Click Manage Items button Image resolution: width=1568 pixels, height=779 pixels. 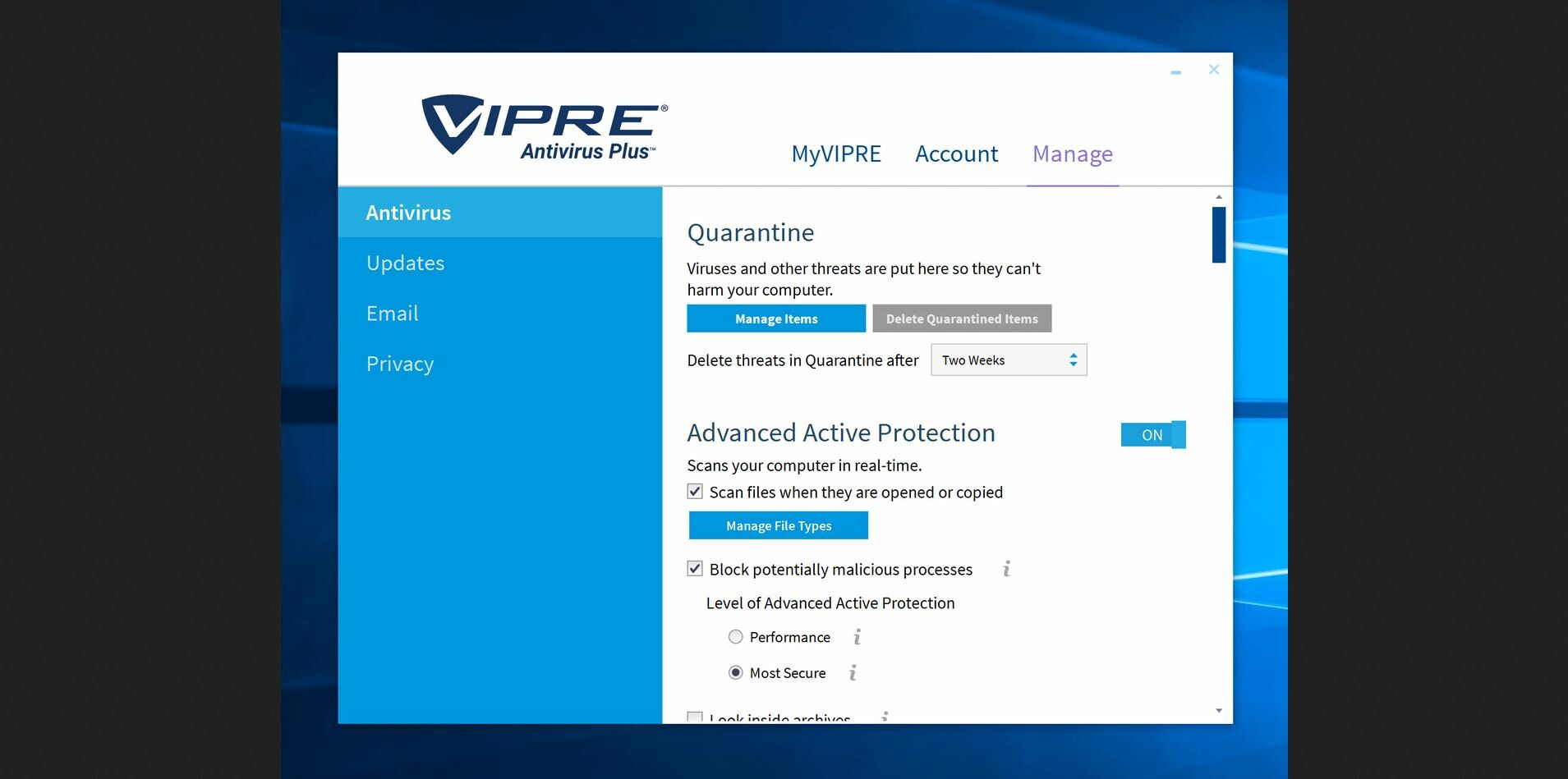pyautogui.click(x=776, y=318)
